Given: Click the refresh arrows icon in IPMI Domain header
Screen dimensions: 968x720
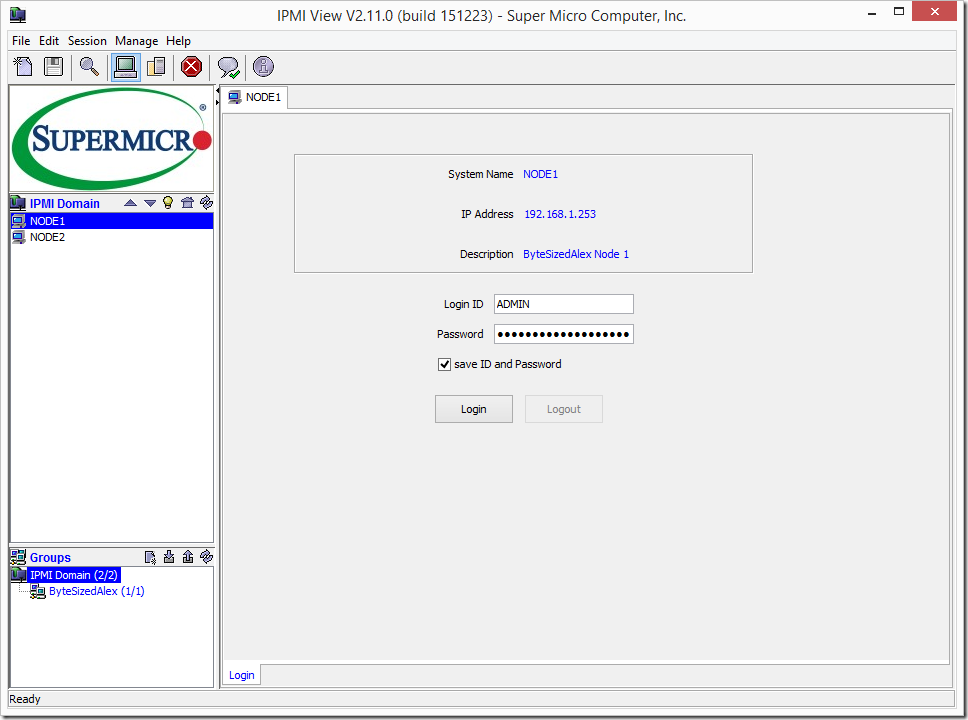Looking at the screenshot, I should (x=206, y=203).
